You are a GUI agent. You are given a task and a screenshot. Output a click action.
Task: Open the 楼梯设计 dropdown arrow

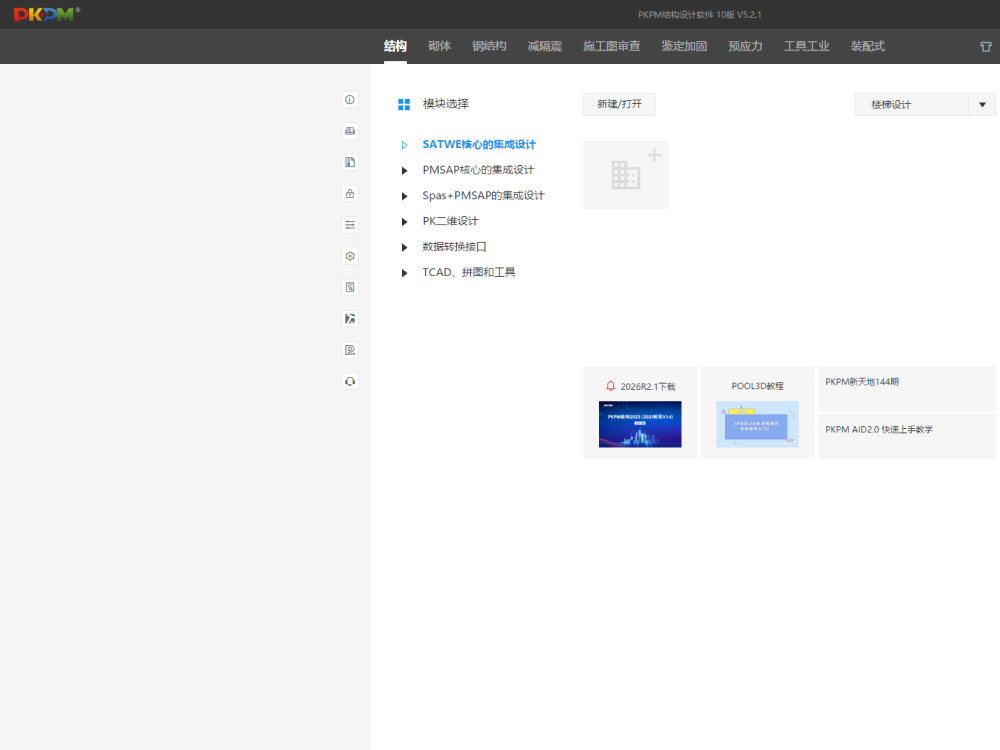(982, 105)
